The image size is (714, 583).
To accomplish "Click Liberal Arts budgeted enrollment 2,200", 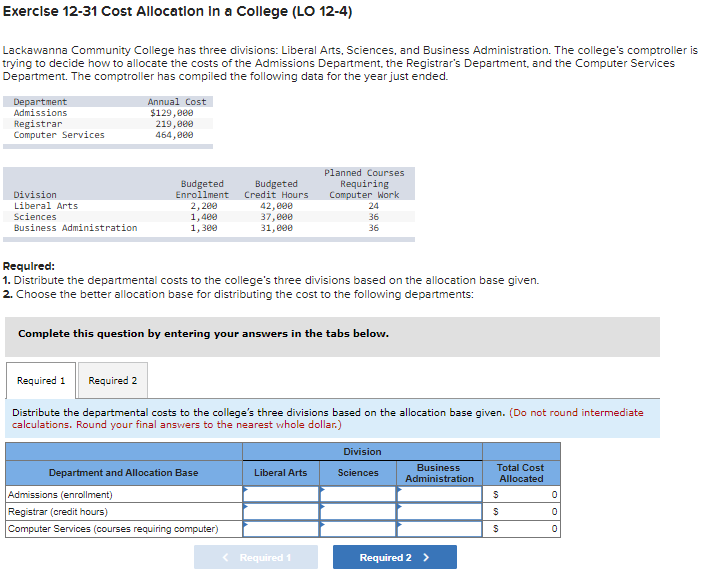I will click(x=204, y=206).
